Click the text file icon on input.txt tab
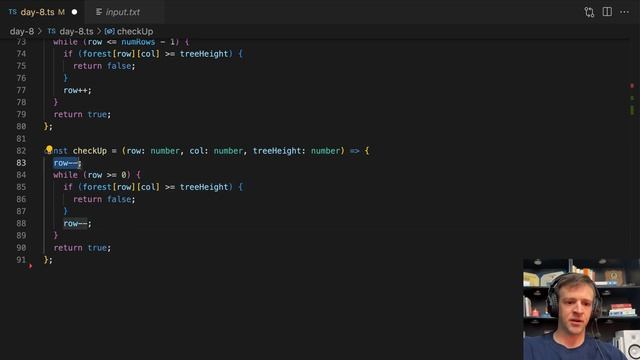Viewport: 640px width, 360px height. click(99, 12)
